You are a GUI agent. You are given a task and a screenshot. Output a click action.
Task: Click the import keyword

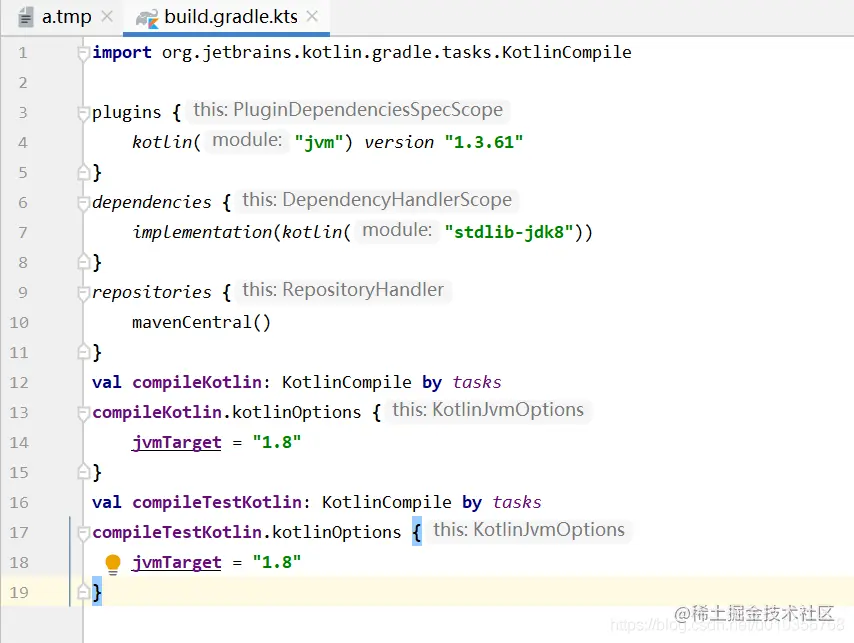pos(121,52)
